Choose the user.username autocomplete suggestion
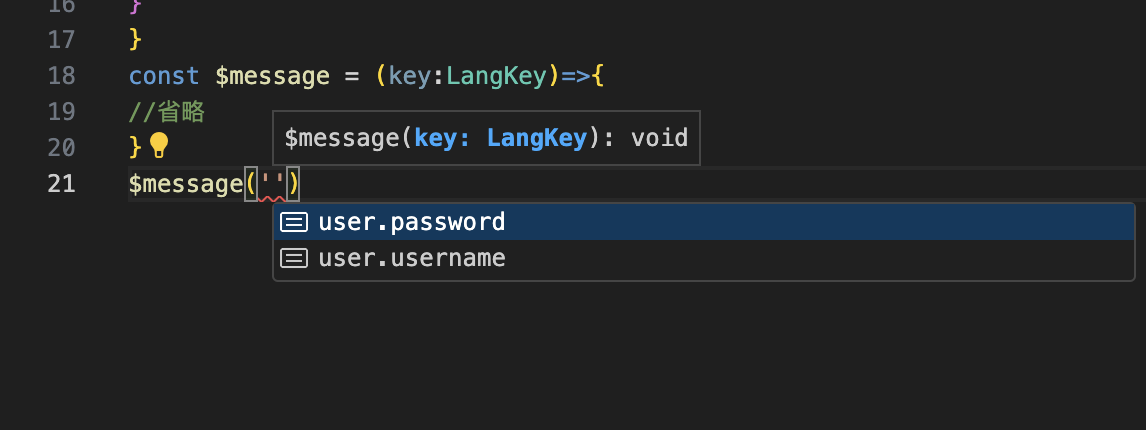Image resolution: width=1146 pixels, height=430 pixels. (x=411, y=258)
